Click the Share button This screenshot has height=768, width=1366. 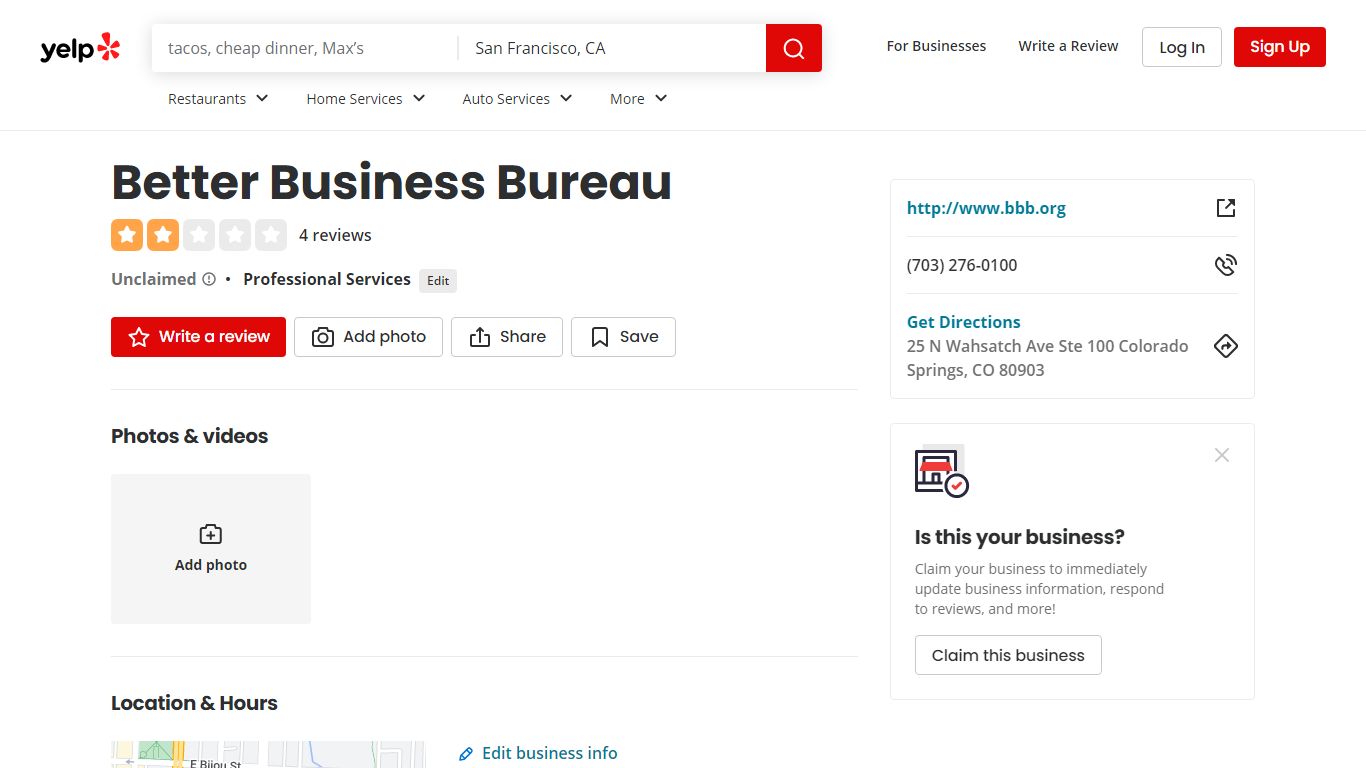click(507, 337)
